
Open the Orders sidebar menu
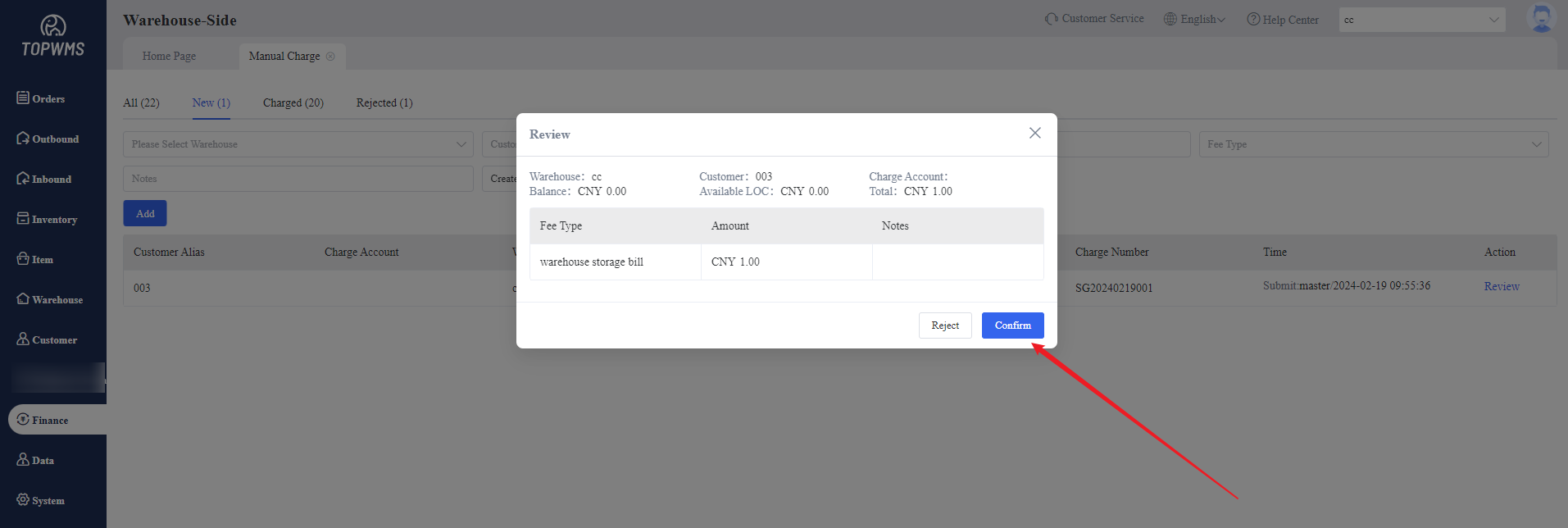click(x=41, y=98)
